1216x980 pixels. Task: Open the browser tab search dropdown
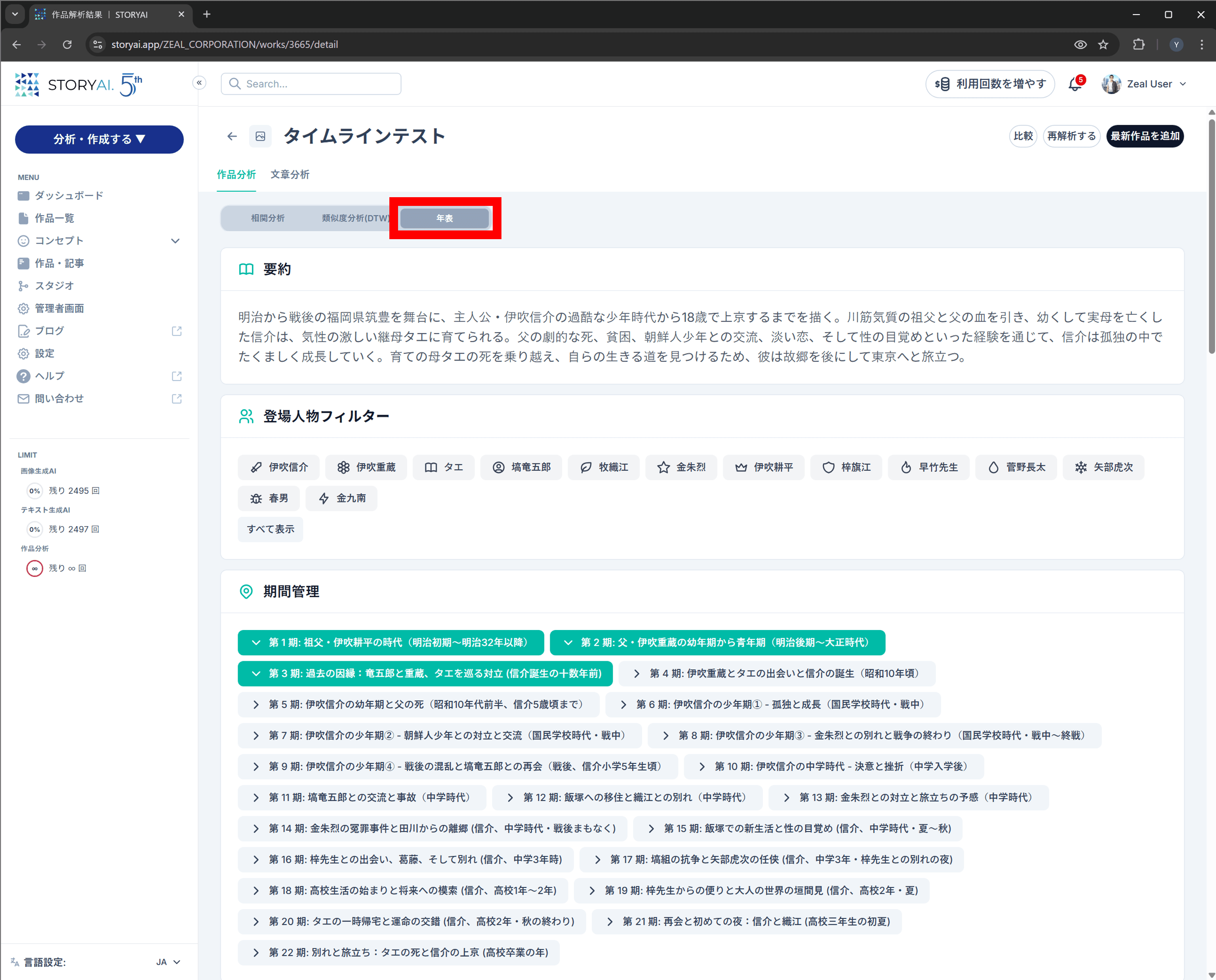coord(15,15)
